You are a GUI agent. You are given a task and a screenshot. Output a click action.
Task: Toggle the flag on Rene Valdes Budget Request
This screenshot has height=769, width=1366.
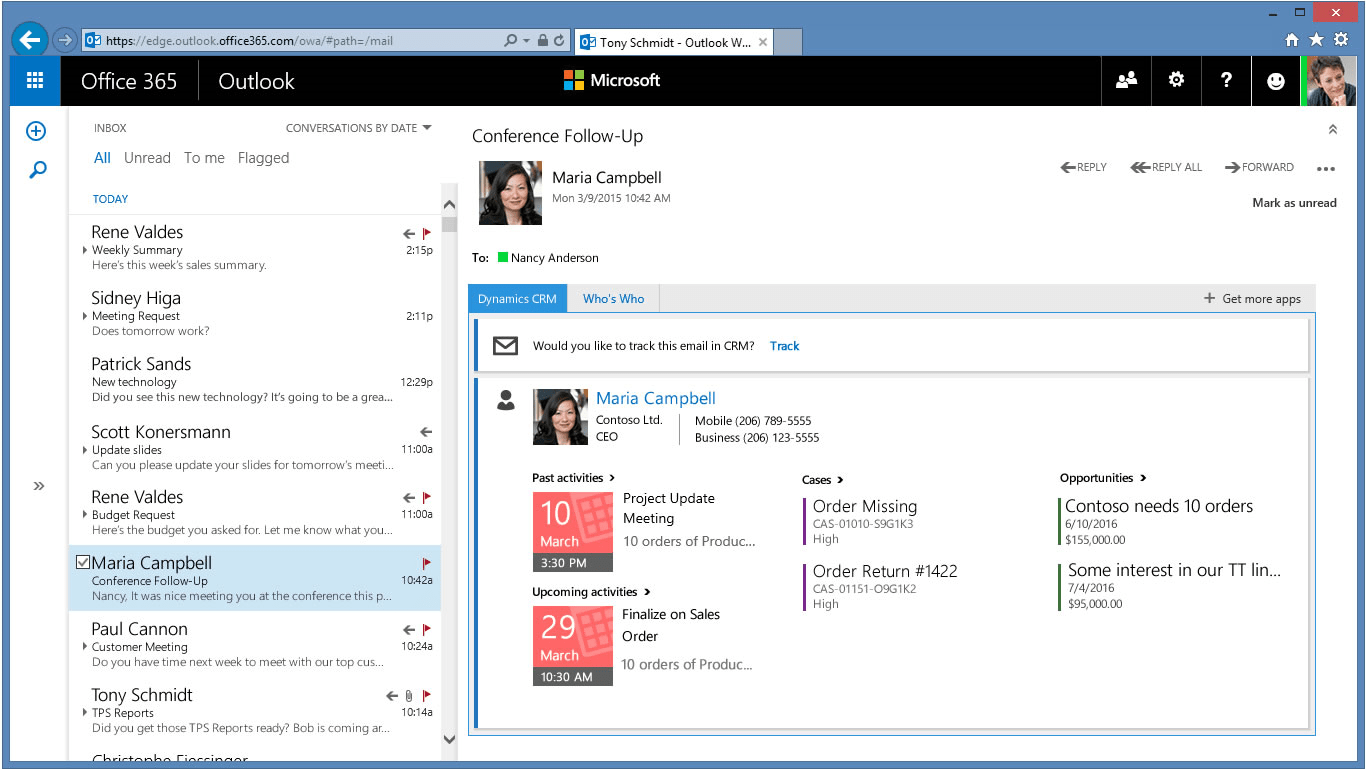(427, 497)
